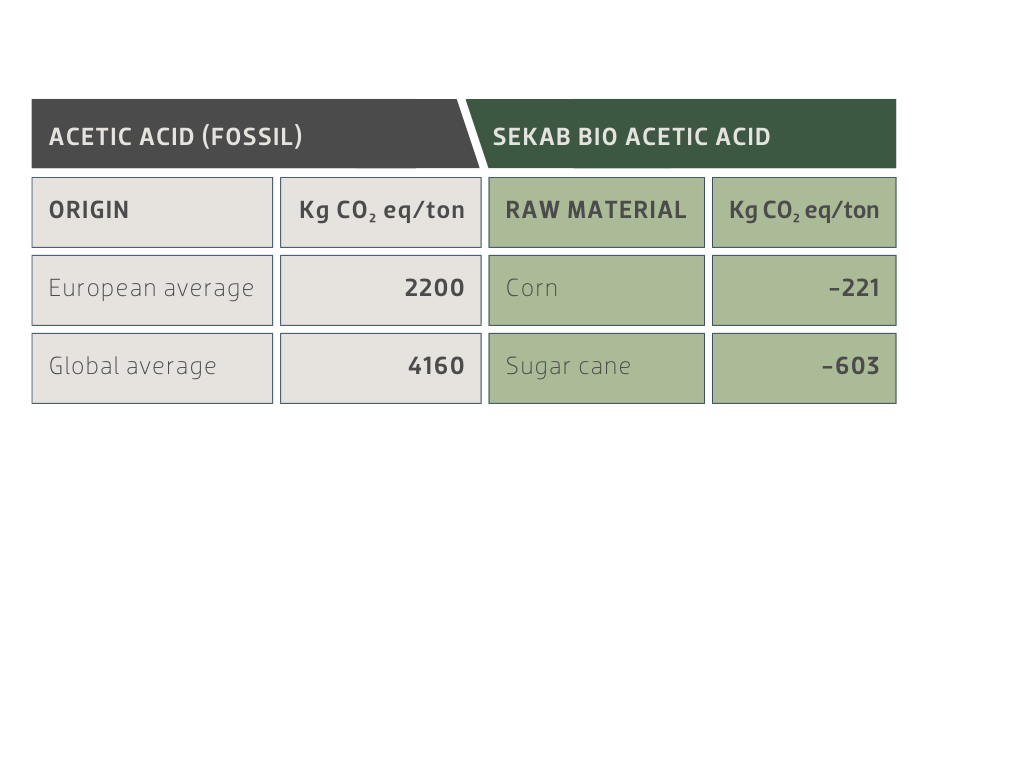Click the word FOSSIL in the grey banner
The image size is (1024, 768).
point(252,137)
